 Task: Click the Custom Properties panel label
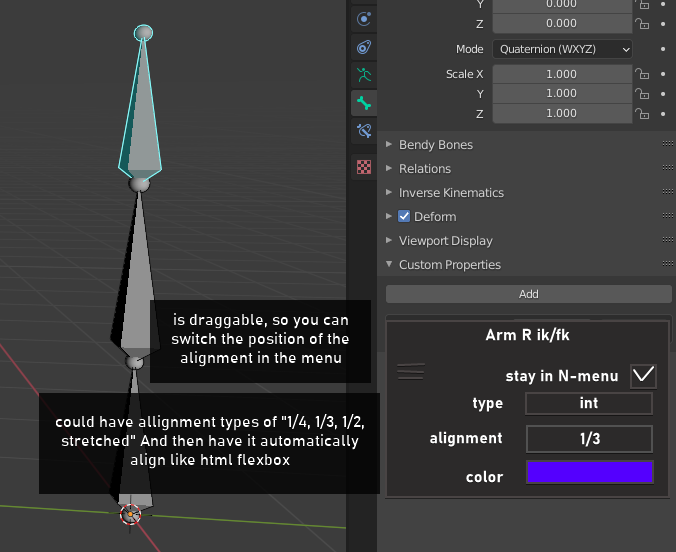450,264
